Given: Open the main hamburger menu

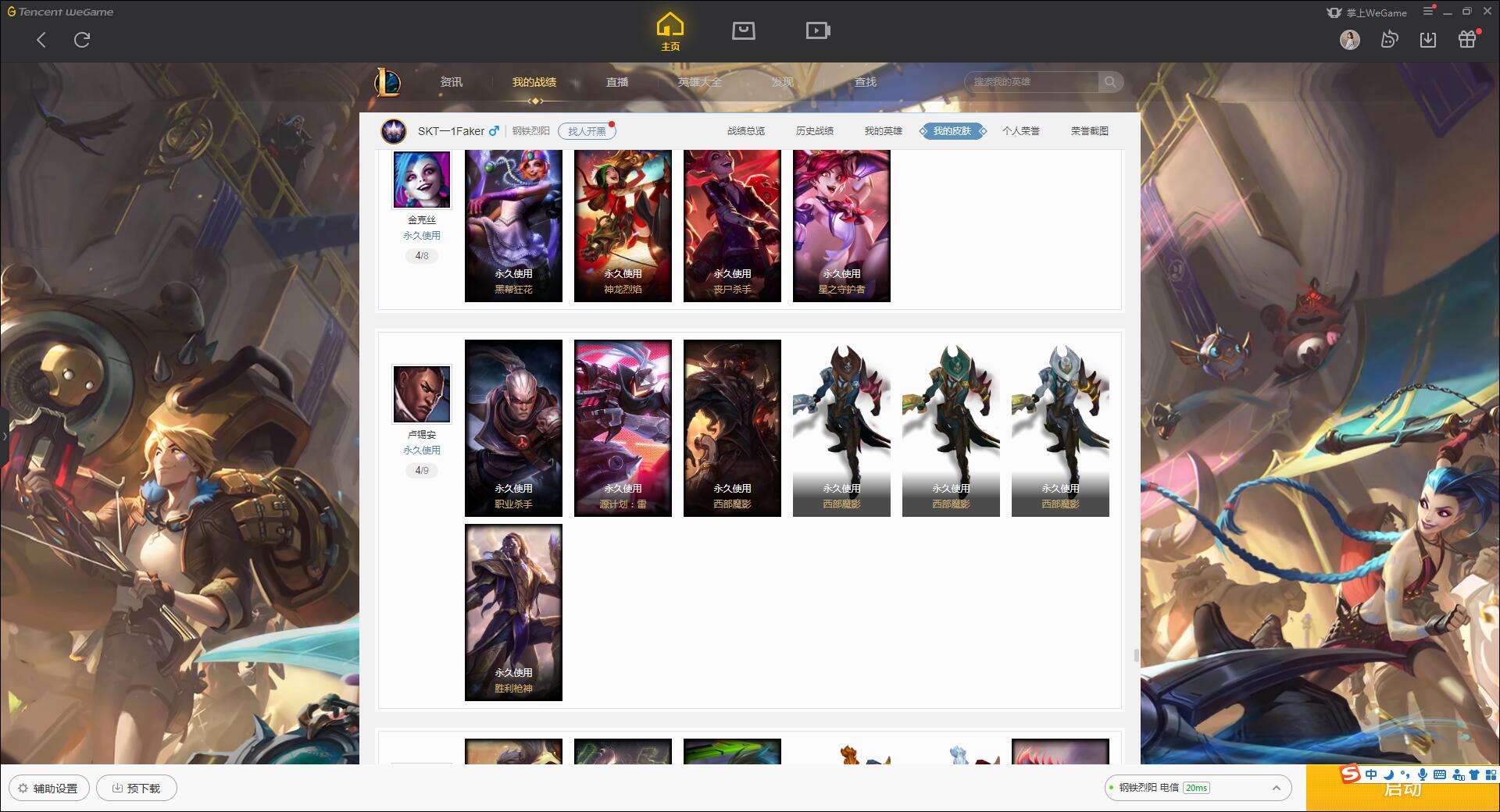Looking at the screenshot, I should pos(1428,11).
